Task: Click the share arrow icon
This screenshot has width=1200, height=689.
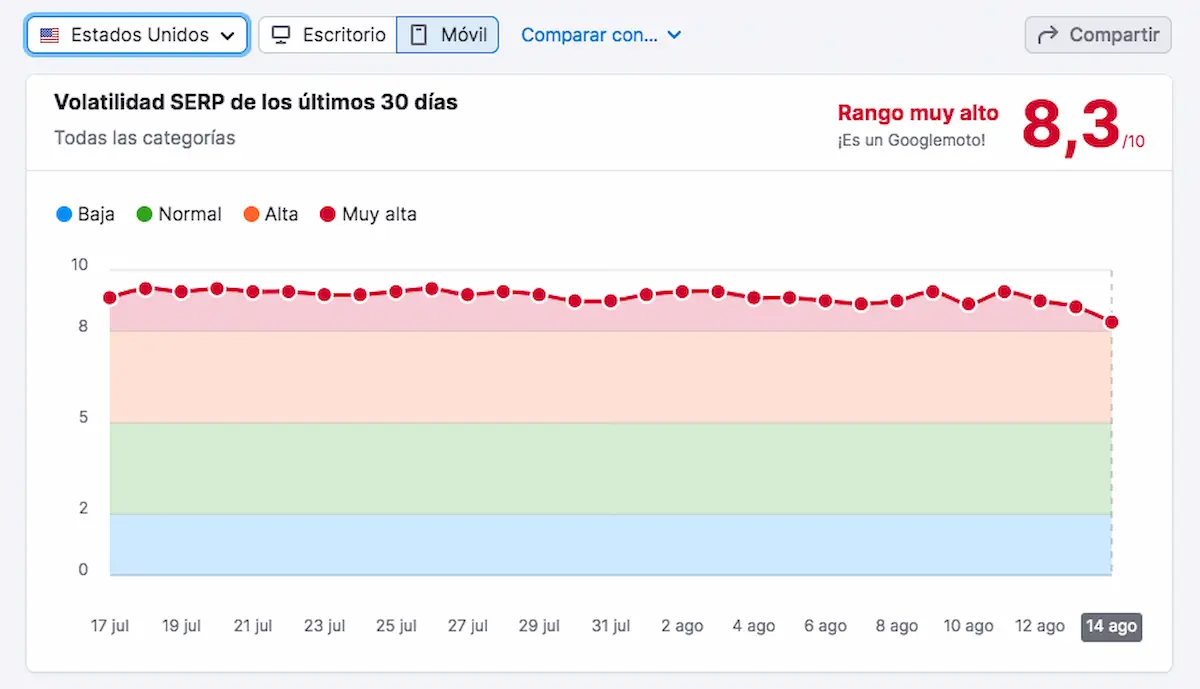Action: (x=1048, y=35)
